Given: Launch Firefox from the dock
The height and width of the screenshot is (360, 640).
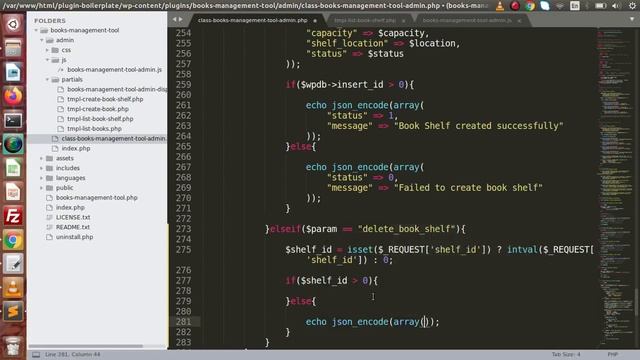Looking at the screenshot, I should click(x=13, y=96).
